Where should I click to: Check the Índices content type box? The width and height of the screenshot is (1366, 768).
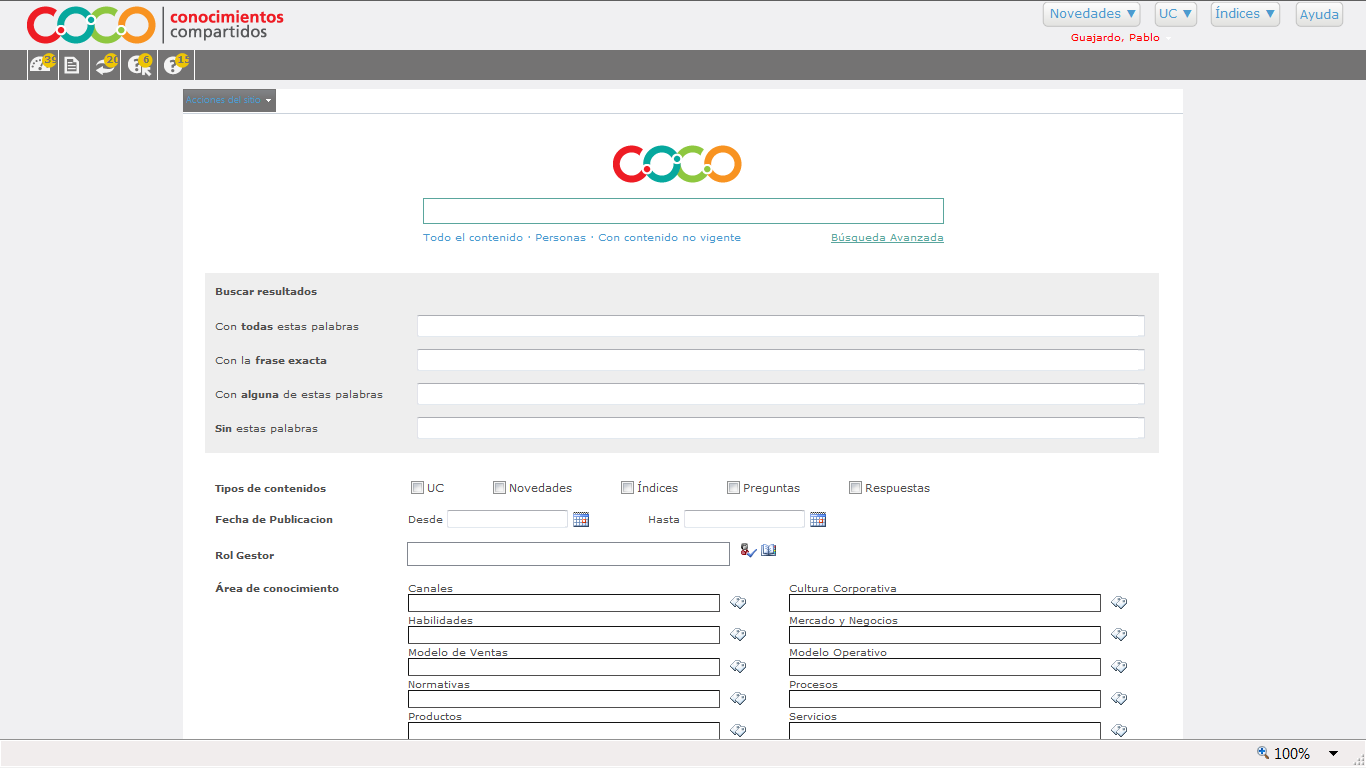pyautogui.click(x=627, y=488)
